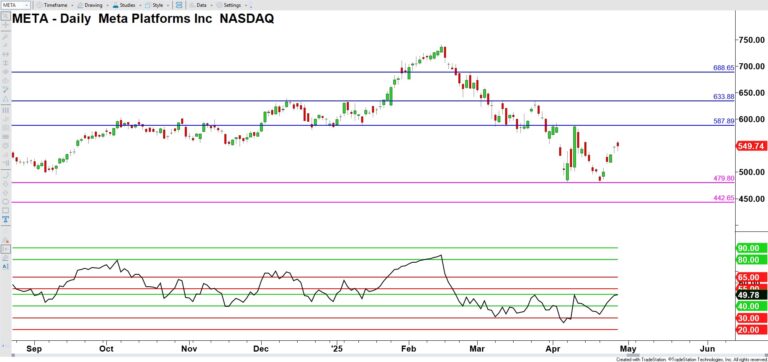This screenshot has height=362, width=768.
Task: Select the blue T text tool
Action: [5, 219]
